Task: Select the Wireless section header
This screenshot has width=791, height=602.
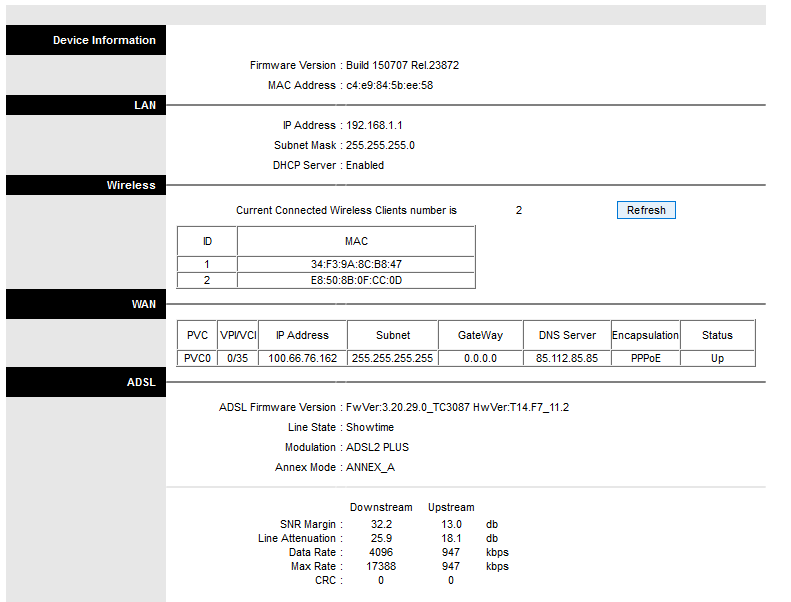Action: tap(86, 185)
